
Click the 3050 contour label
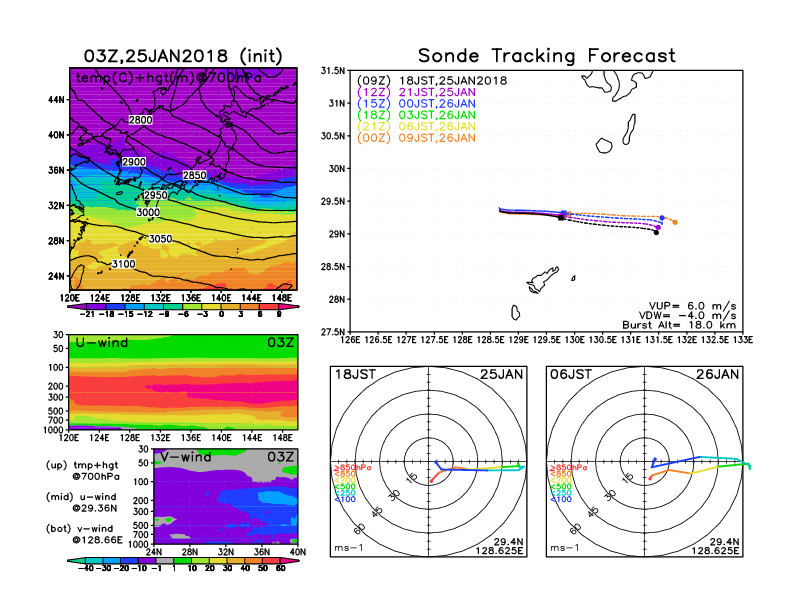[159, 238]
